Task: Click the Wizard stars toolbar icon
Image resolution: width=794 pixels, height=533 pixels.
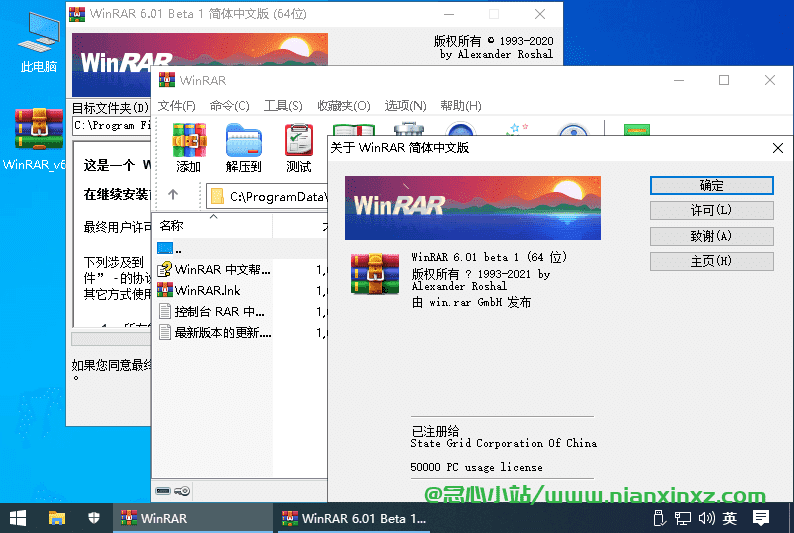Action: coord(517,129)
